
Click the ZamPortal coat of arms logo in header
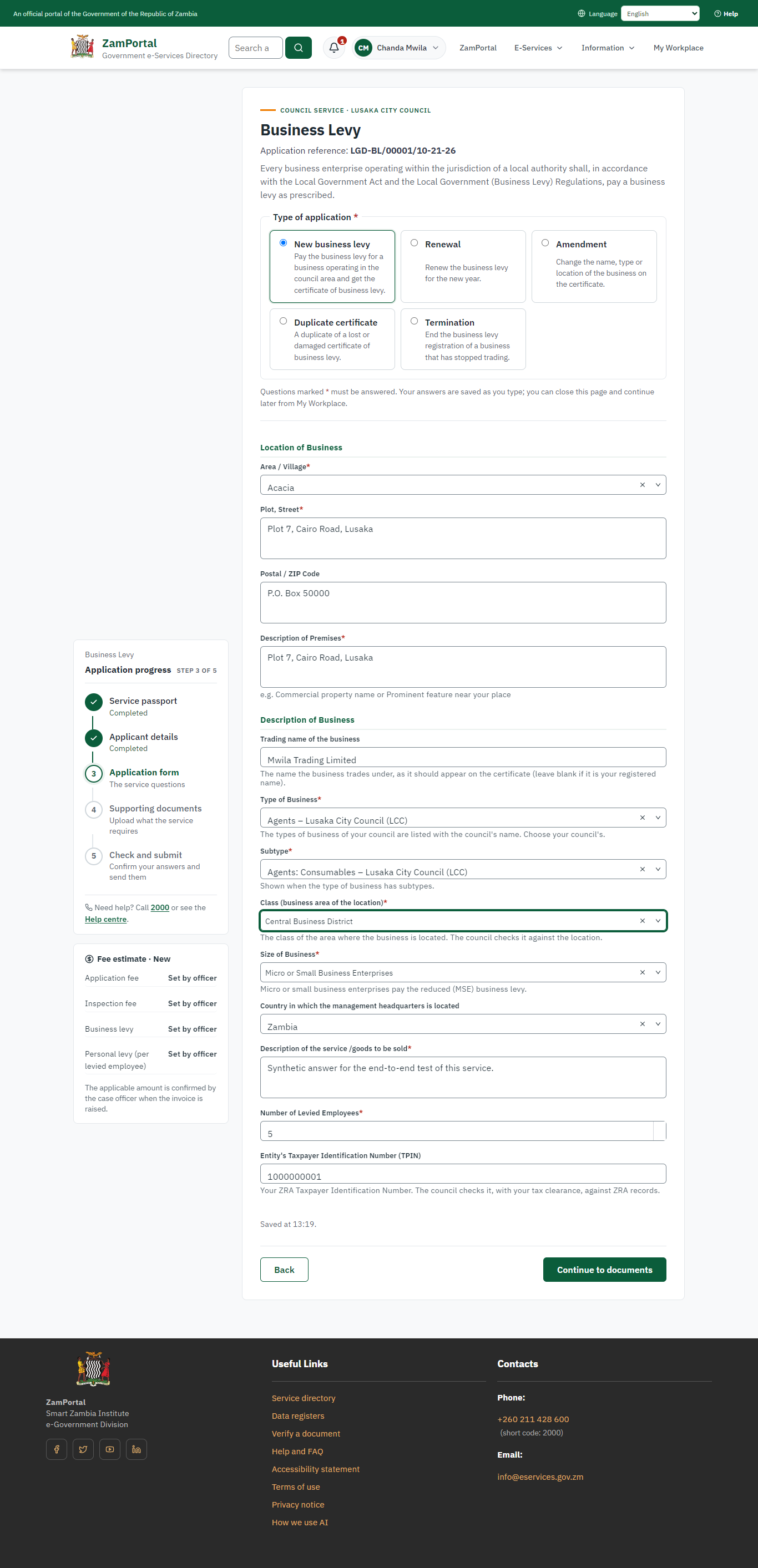click(x=82, y=47)
